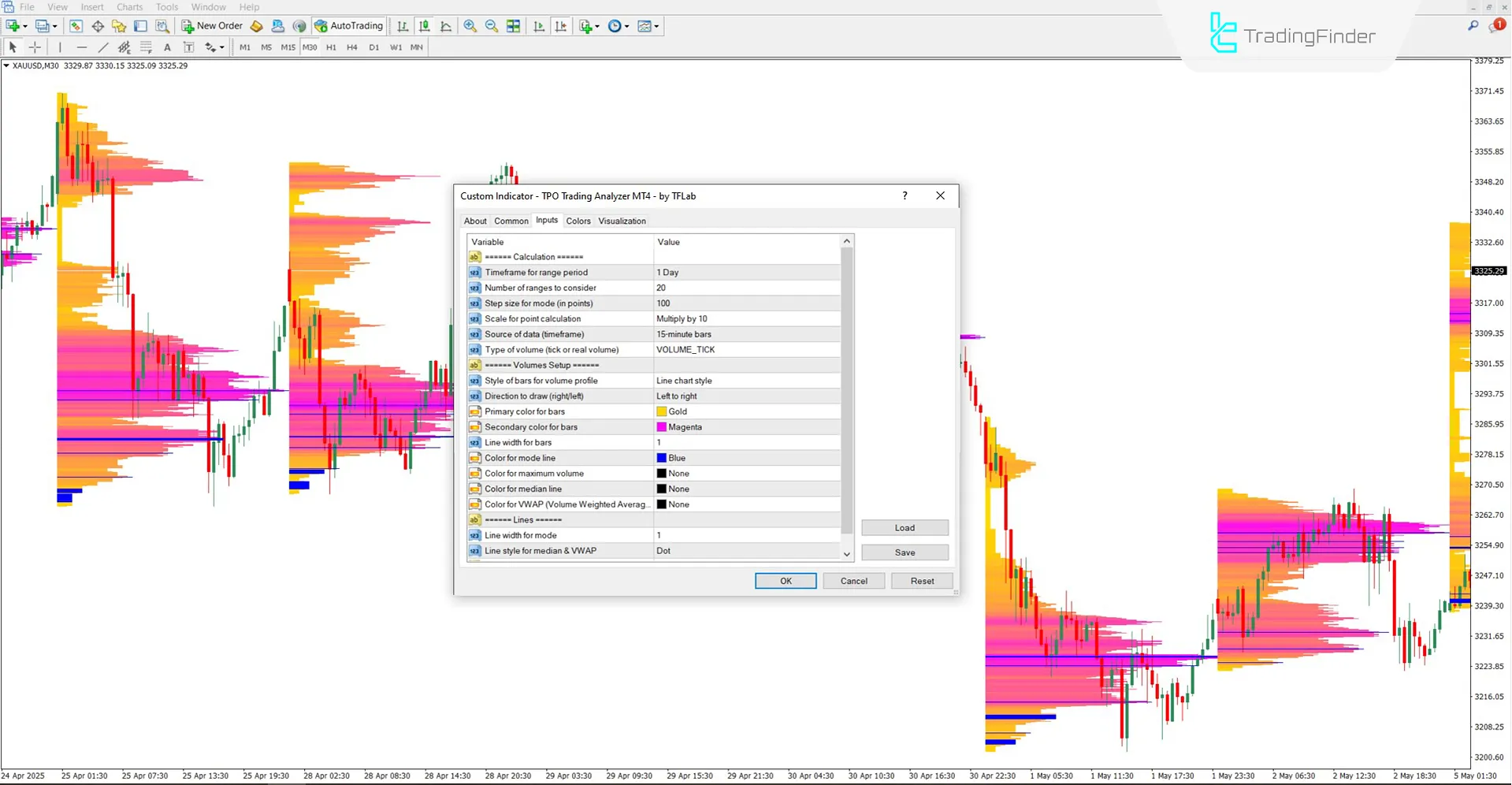Viewport: 1512px width, 785px height.
Task: Open the periodicity dropdown arrow
Action: coord(626,26)
